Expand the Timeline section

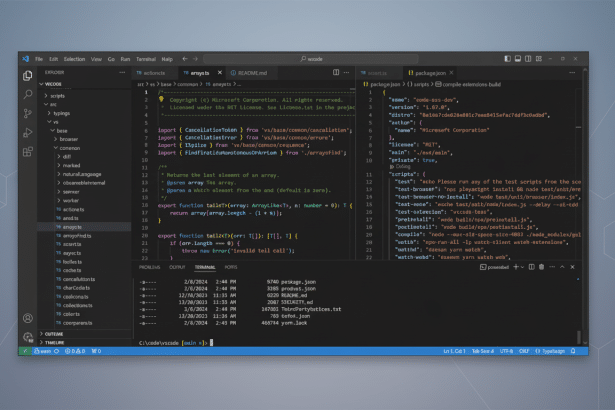point(42,343)
